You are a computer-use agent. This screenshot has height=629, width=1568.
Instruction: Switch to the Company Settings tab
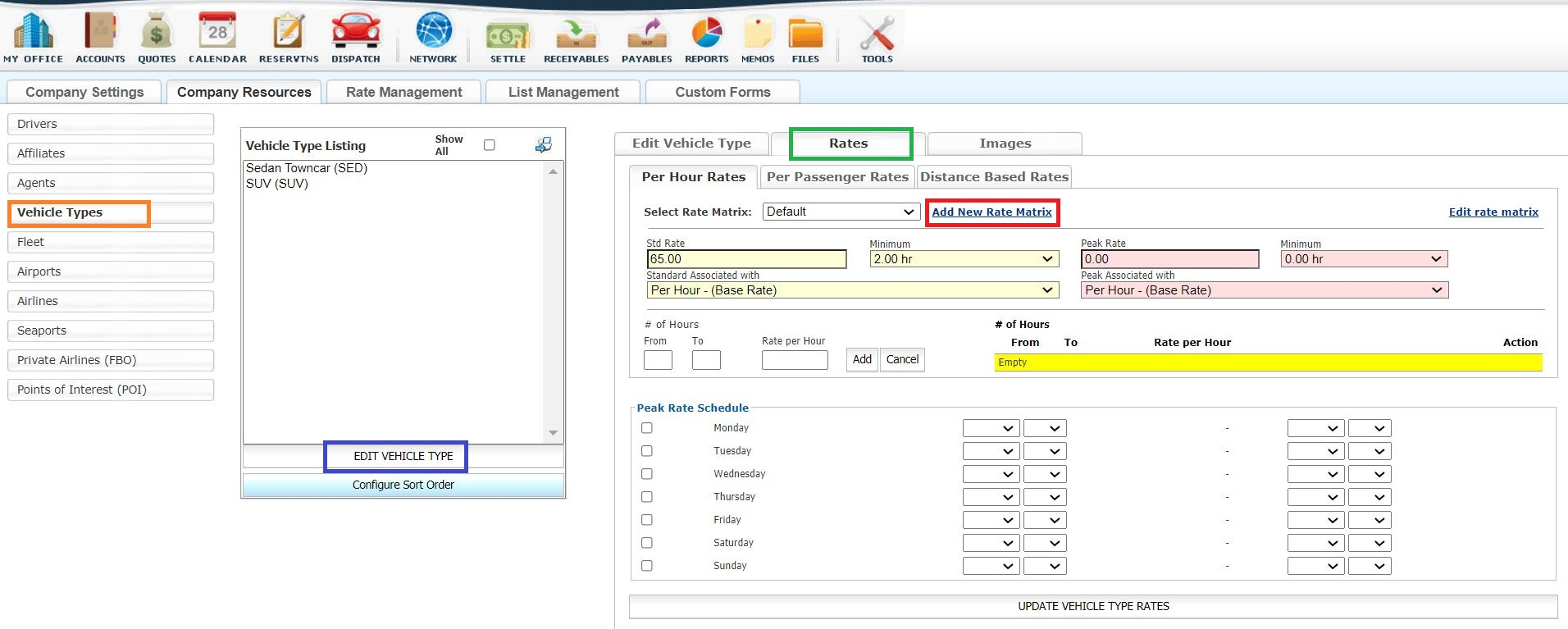click(84, 92)
